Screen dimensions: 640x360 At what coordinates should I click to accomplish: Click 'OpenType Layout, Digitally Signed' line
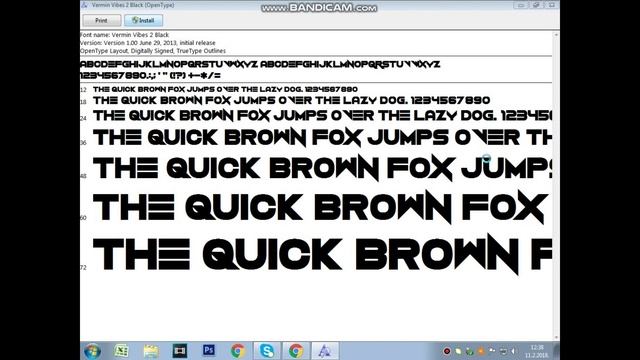click(153, 51)
